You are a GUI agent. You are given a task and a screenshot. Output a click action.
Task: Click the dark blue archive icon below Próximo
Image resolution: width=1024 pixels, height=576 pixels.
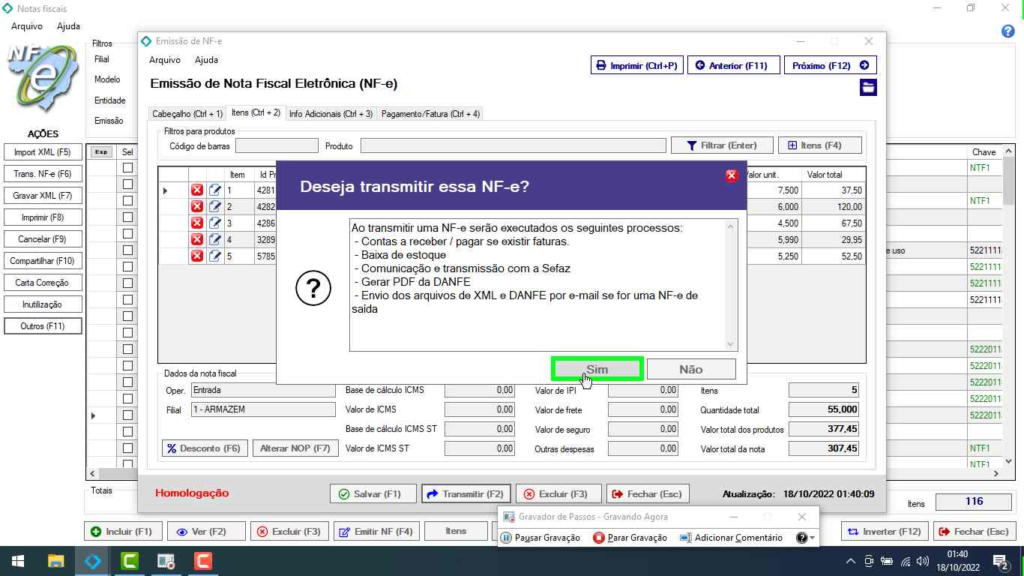tap(868, 88)
